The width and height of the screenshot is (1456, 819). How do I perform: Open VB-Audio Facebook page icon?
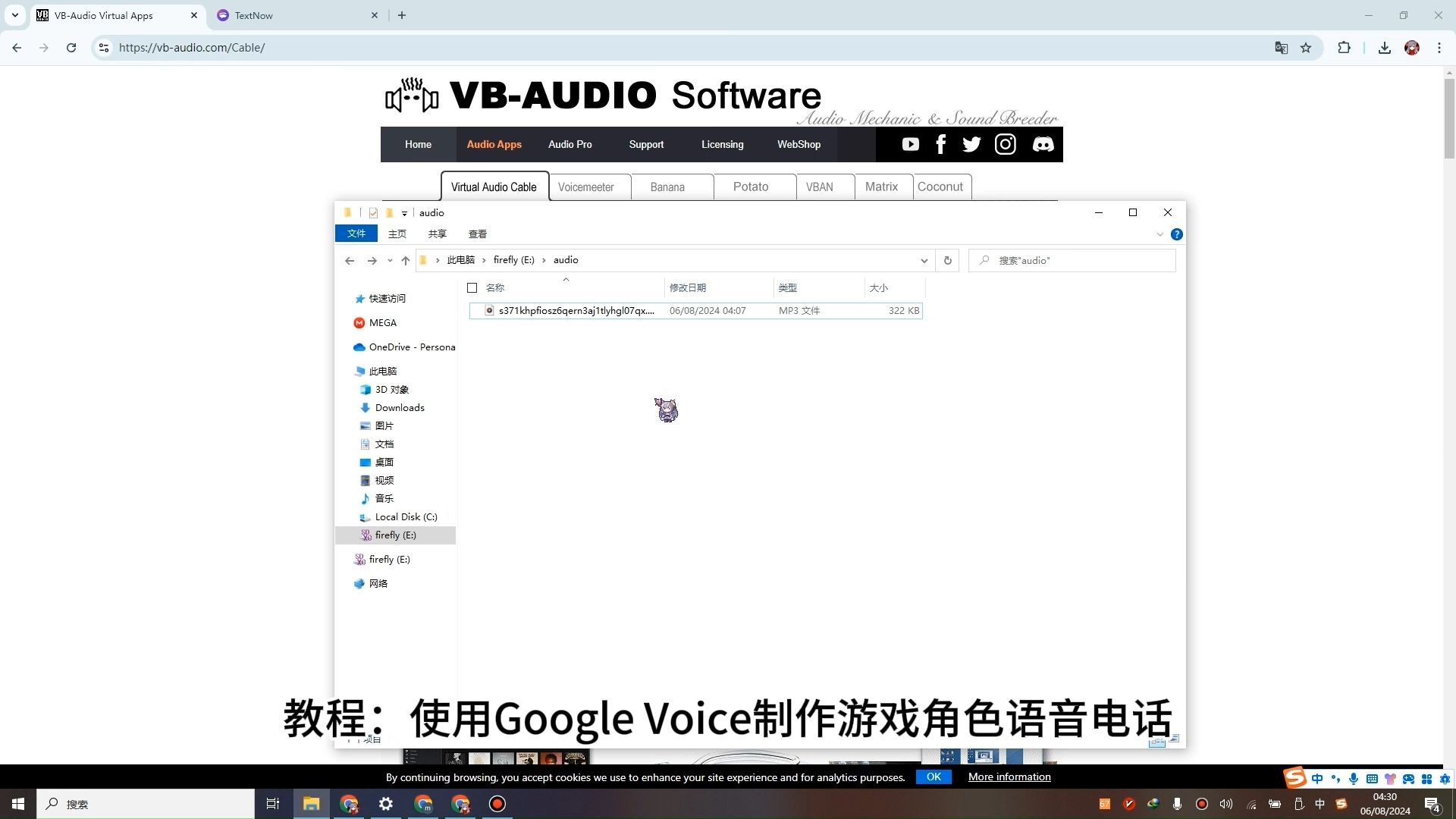point(941,144)
